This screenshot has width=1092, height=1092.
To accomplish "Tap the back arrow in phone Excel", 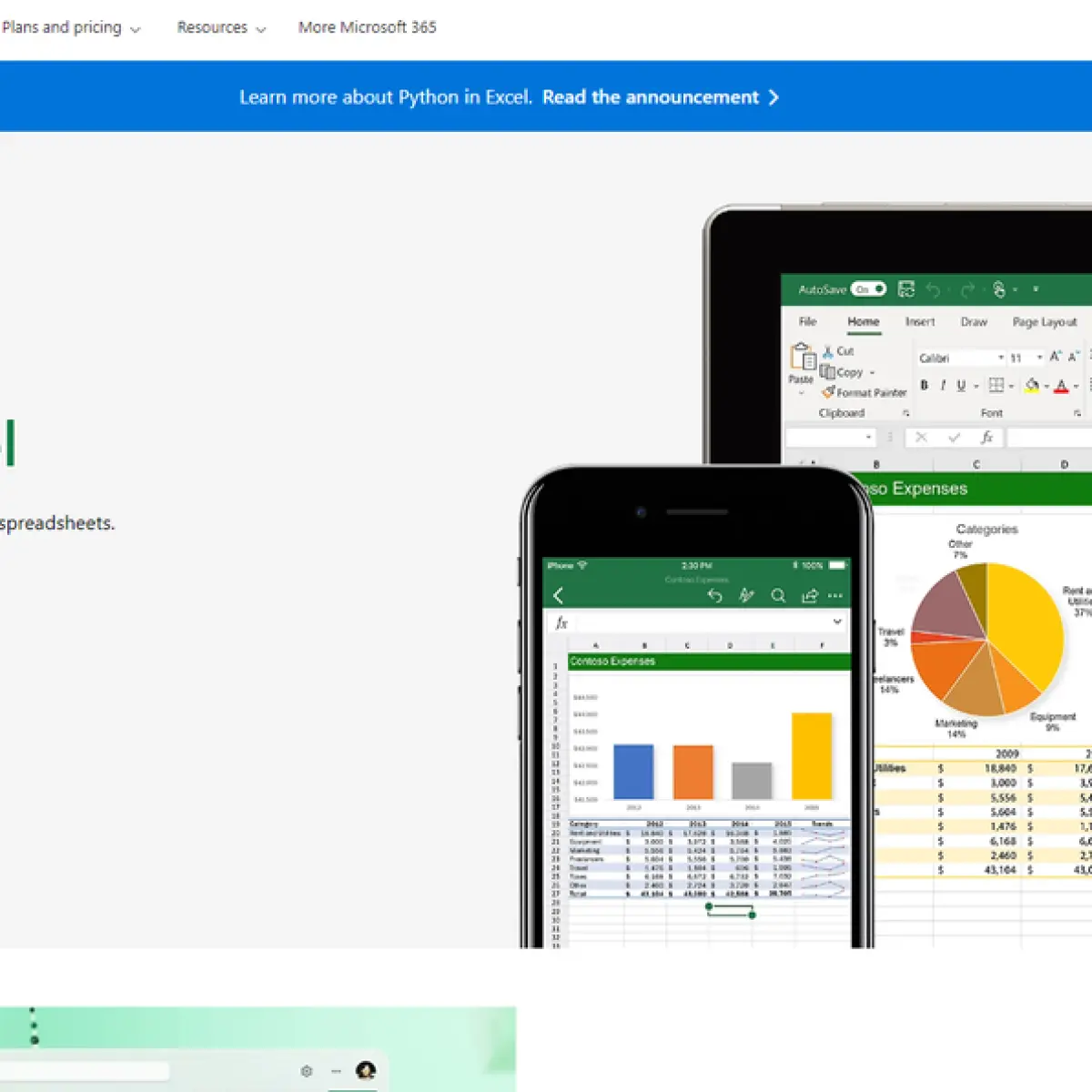I will 559,596.
